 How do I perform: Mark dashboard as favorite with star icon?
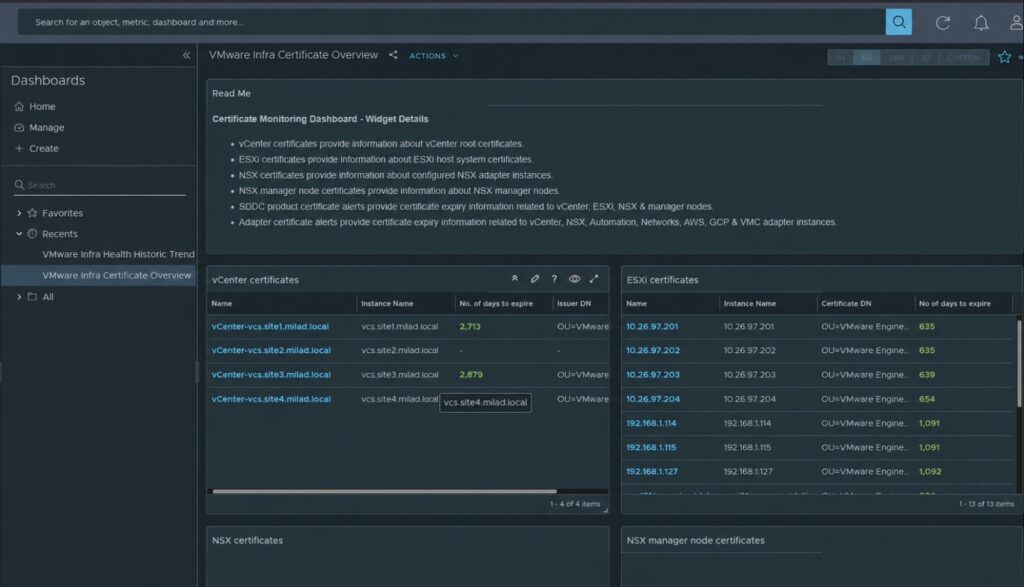[x=1004, y=57]
